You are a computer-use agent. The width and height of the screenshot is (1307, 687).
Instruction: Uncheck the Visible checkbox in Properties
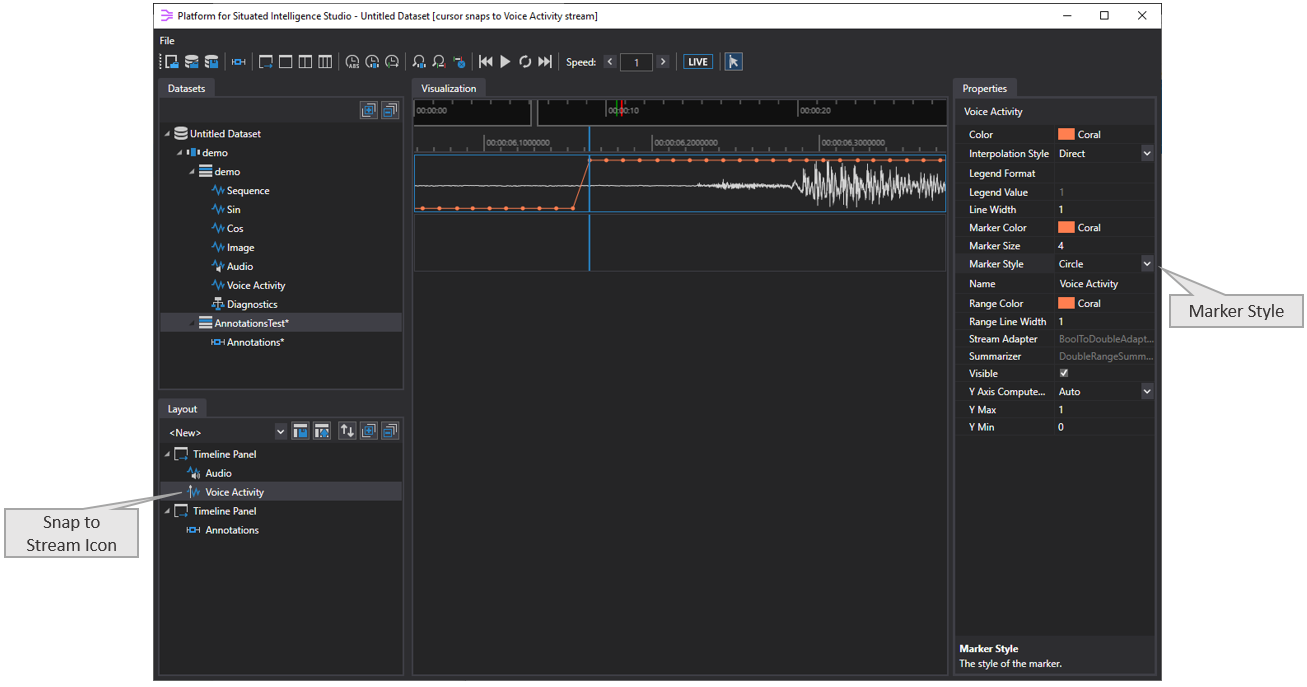coord(1064,373)
